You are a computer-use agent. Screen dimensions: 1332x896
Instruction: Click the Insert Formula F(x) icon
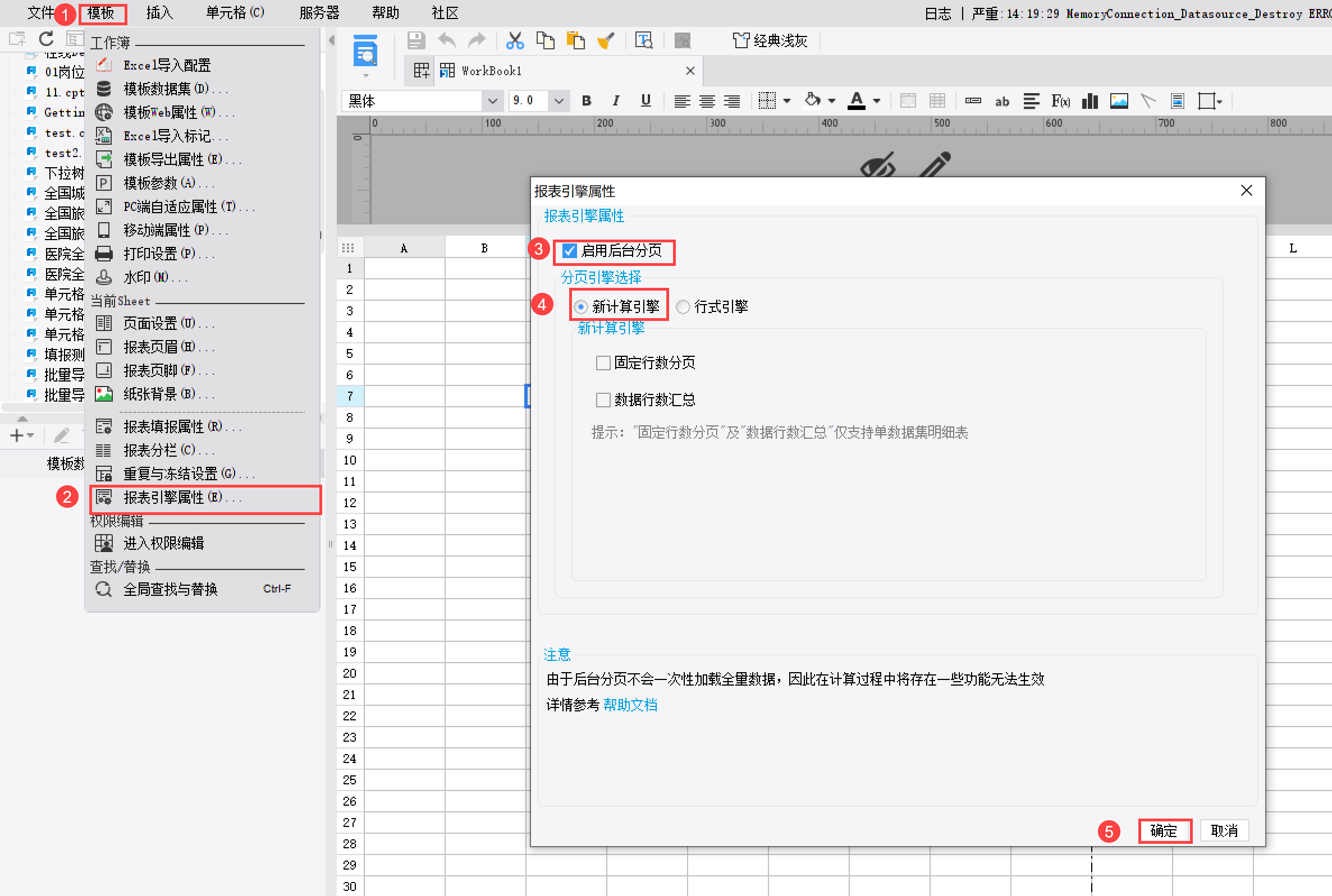1060,101
